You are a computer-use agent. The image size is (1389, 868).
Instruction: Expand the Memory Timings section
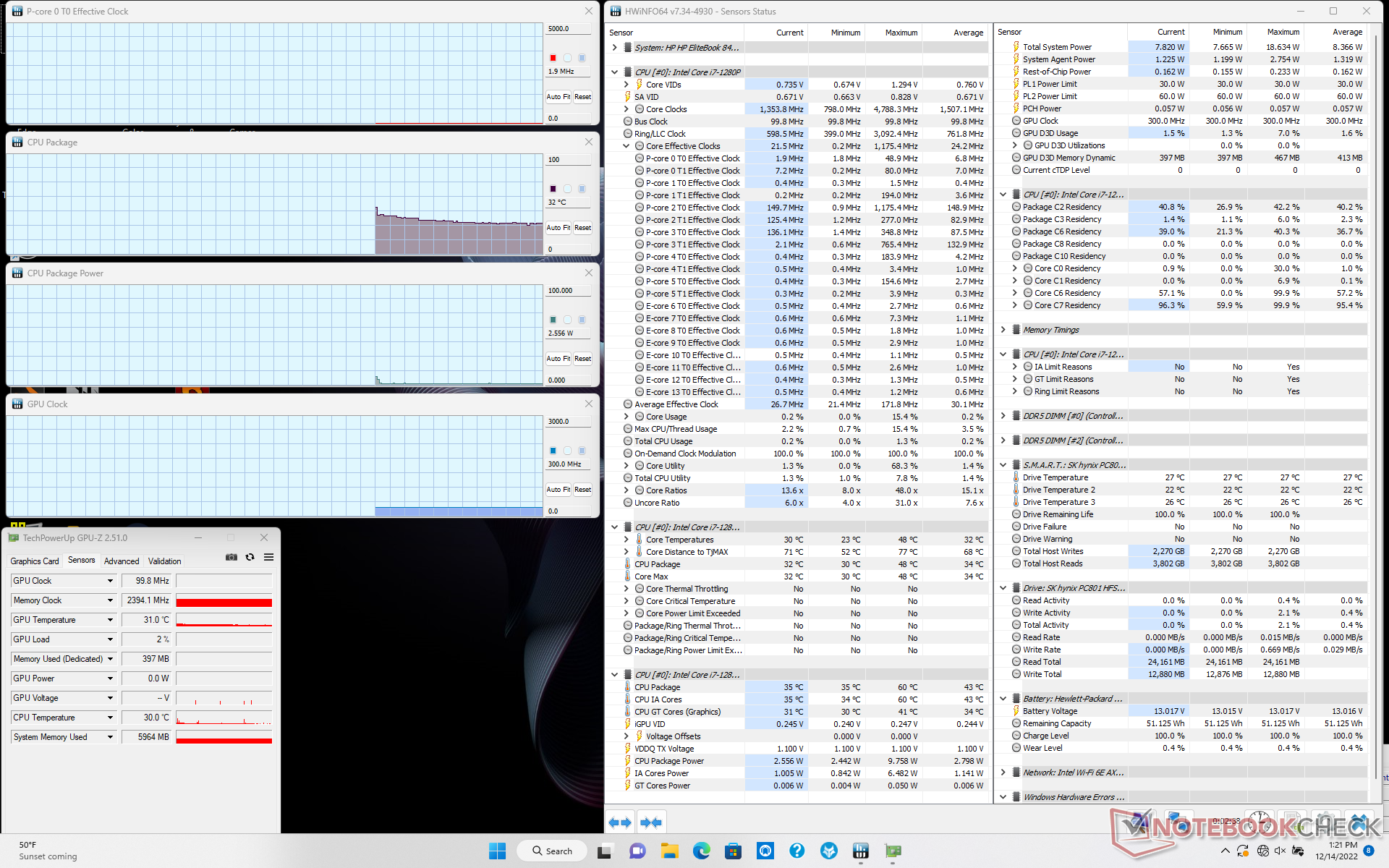coord(1003,330)
